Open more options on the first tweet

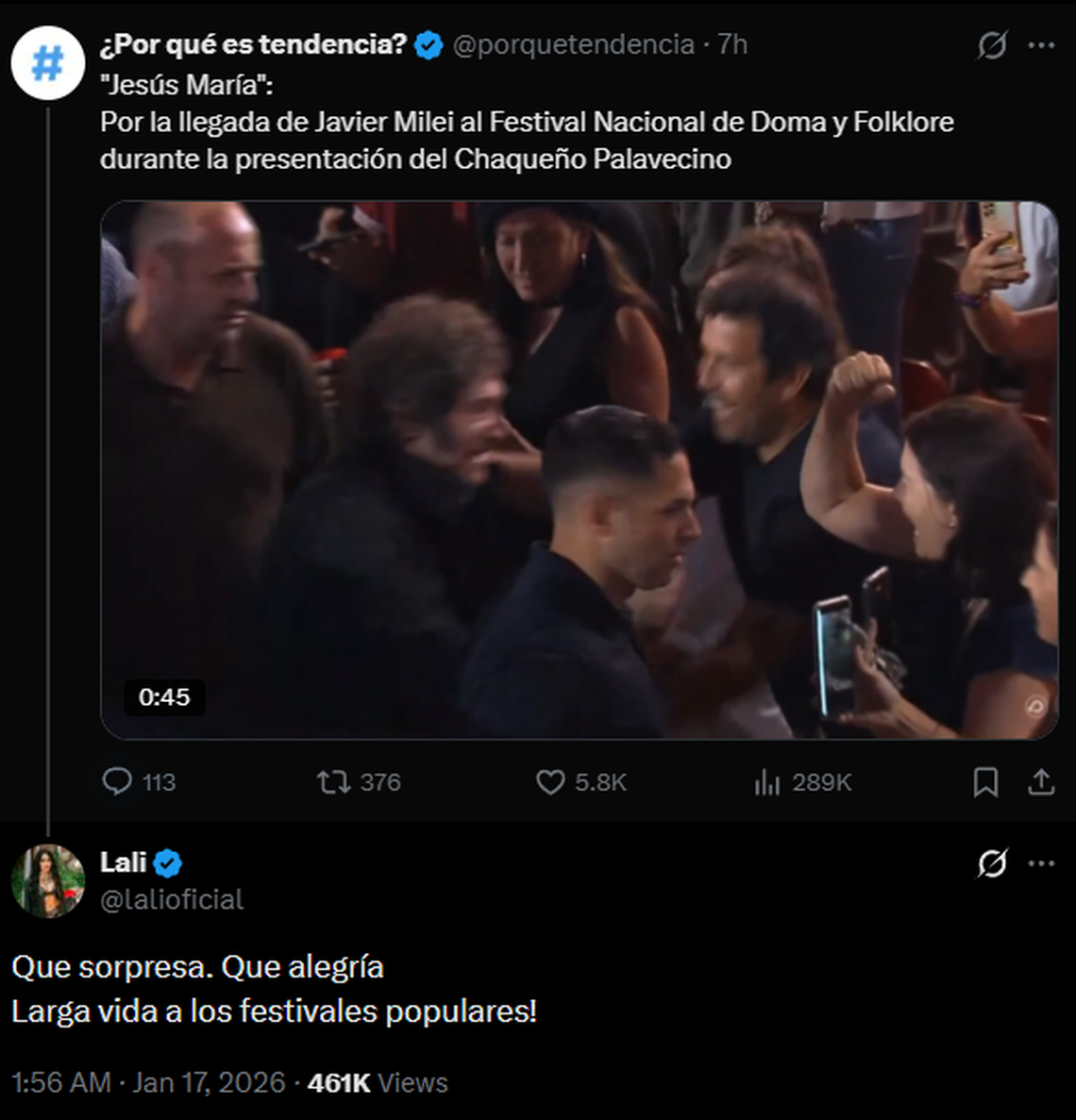(x=1041, y=45)
